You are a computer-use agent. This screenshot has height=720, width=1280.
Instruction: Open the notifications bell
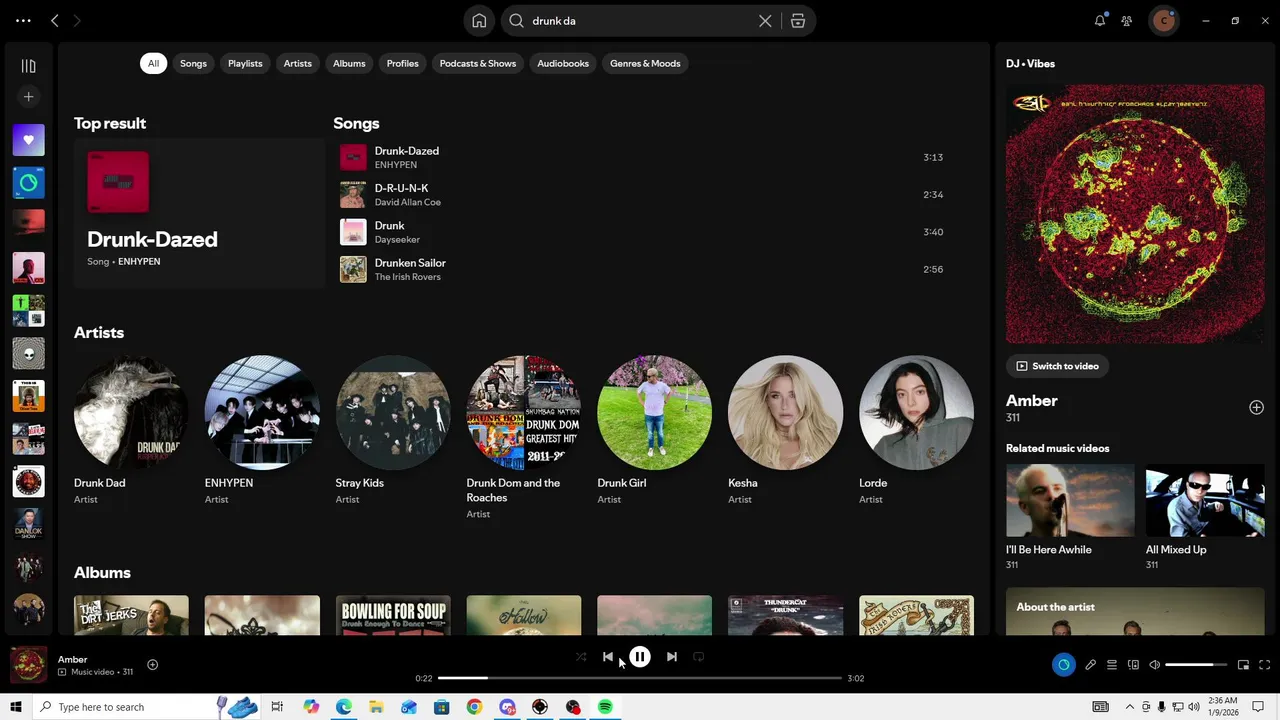pyautogui.click(x=1100, y=20)
